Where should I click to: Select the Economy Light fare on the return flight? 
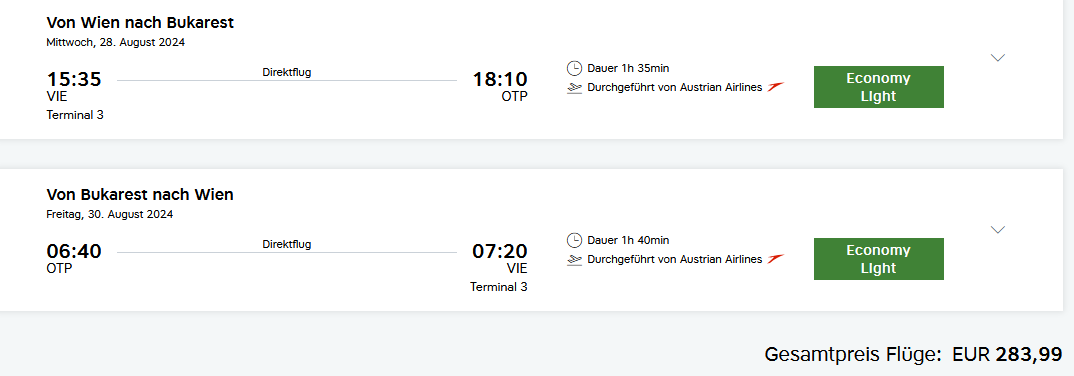[879, 259]
